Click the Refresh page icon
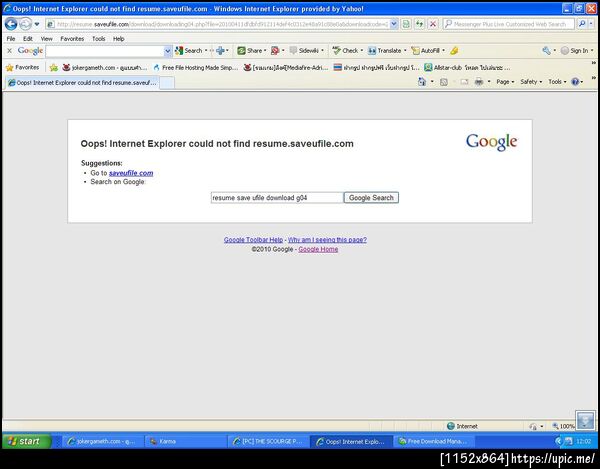 pos(419,24)
